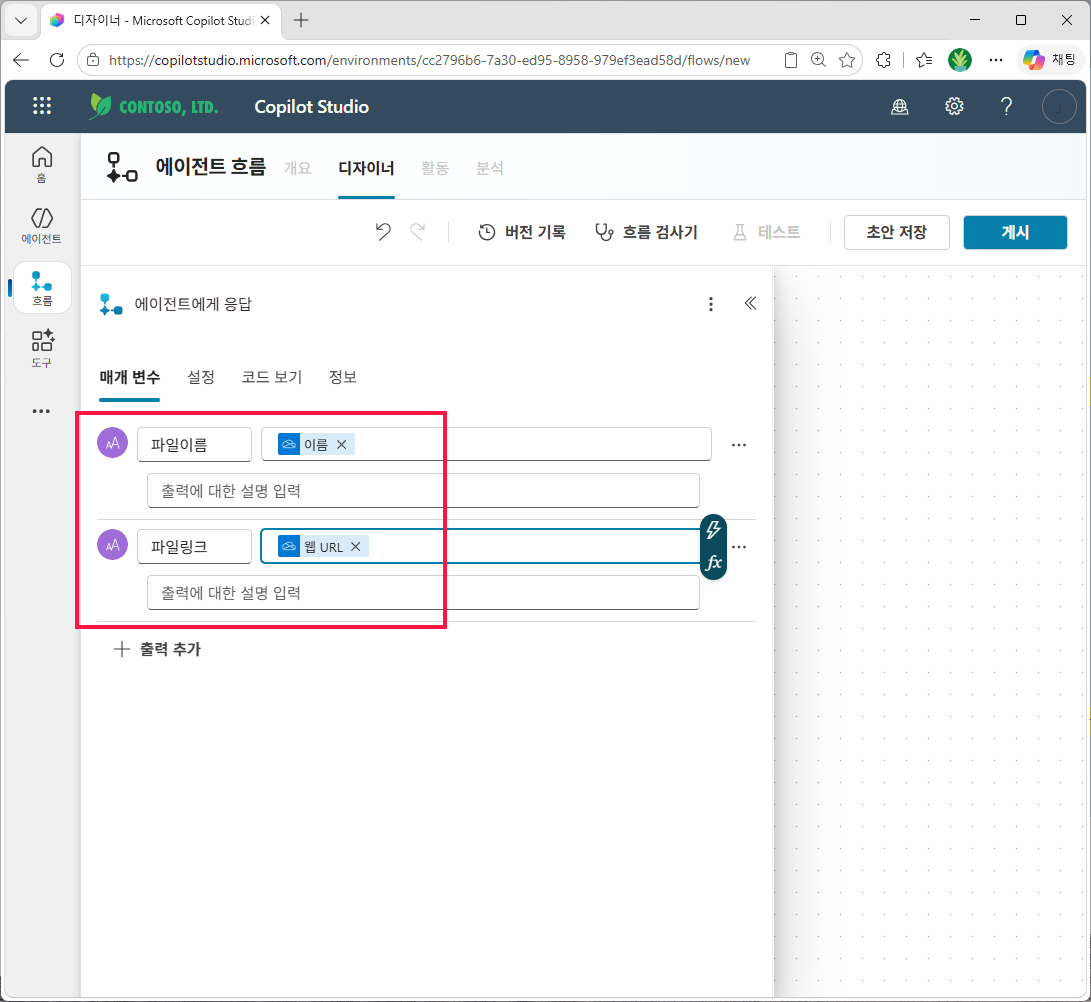Image resolution: width=1091 pixels, height=1002 pixels.
Task: Change the type icon for 파일링크
Action: (x=113, y=546)
